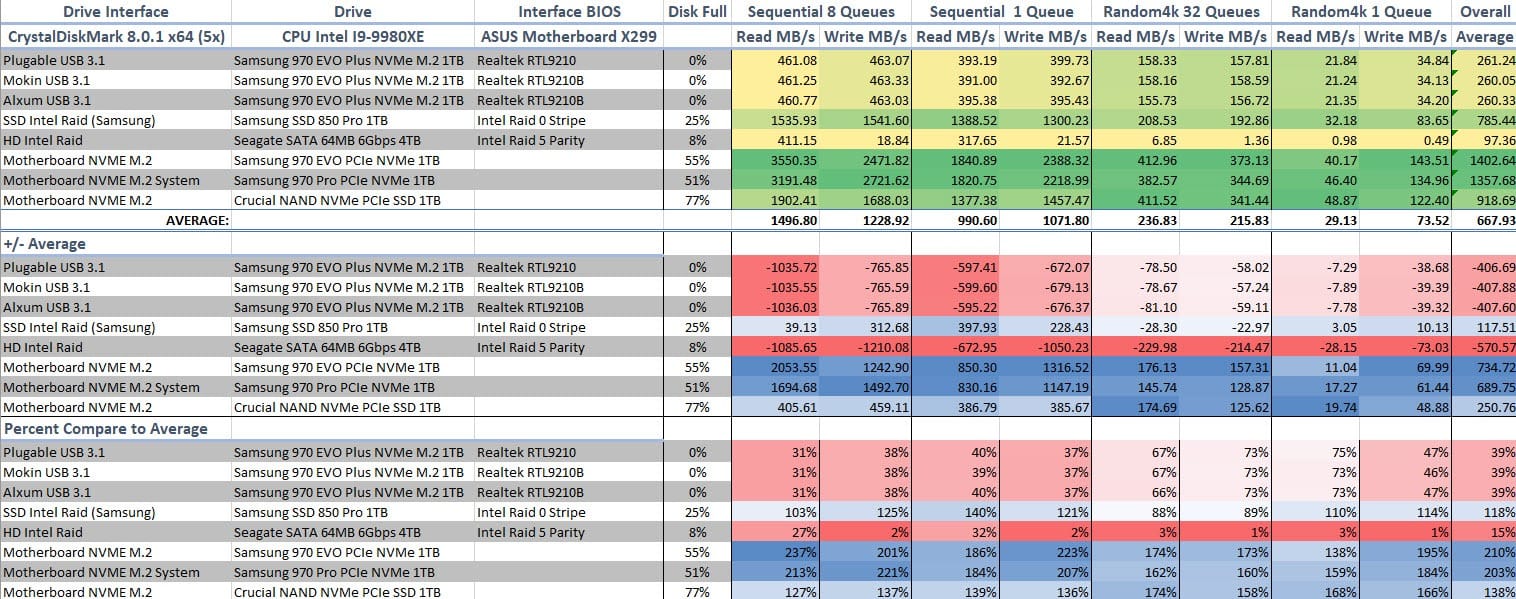Click the 1496.80 average read cell
1516x599 pixels.
pos(776,220)
